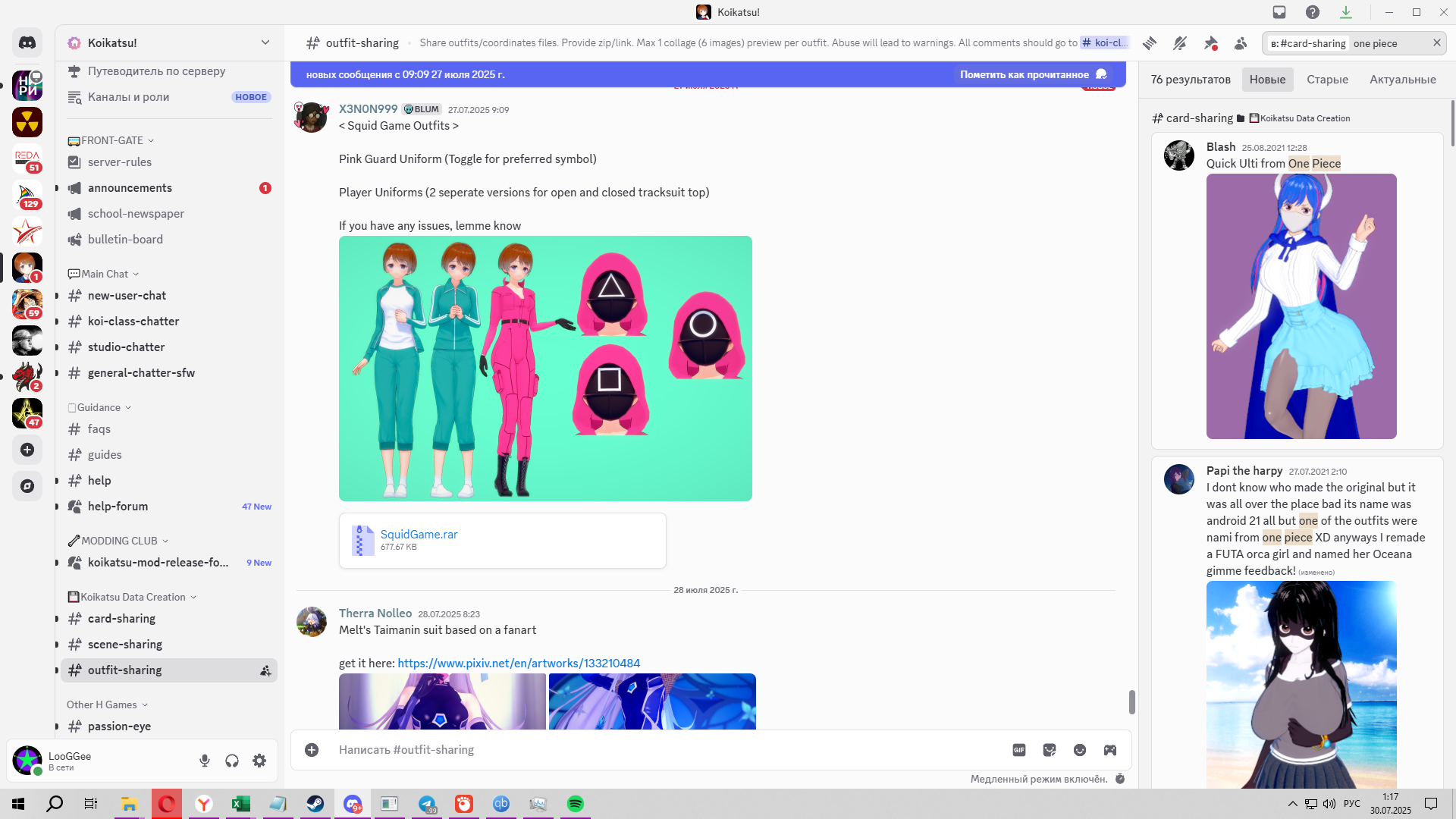Image resolution: width=1456 pixels, height=819 pixels.
Task: Open Windows Start menu
Action: coord(18,804)
